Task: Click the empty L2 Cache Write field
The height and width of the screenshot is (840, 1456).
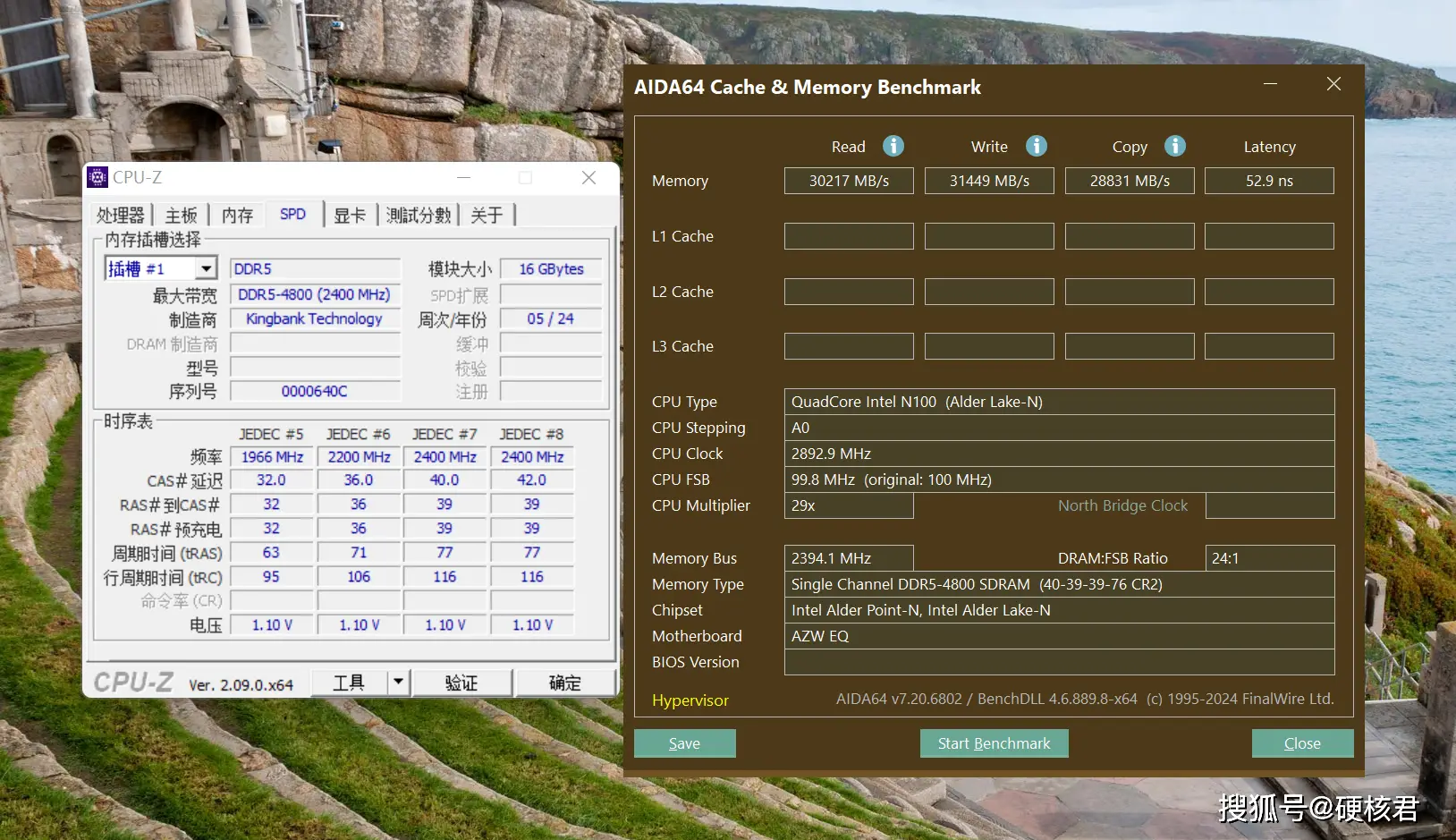Action: coord(989,292)
